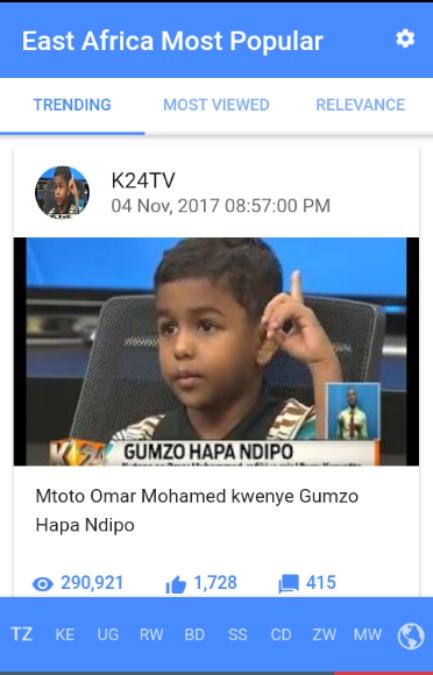
Task: Choose RW country filter
Action: point(151,635)
